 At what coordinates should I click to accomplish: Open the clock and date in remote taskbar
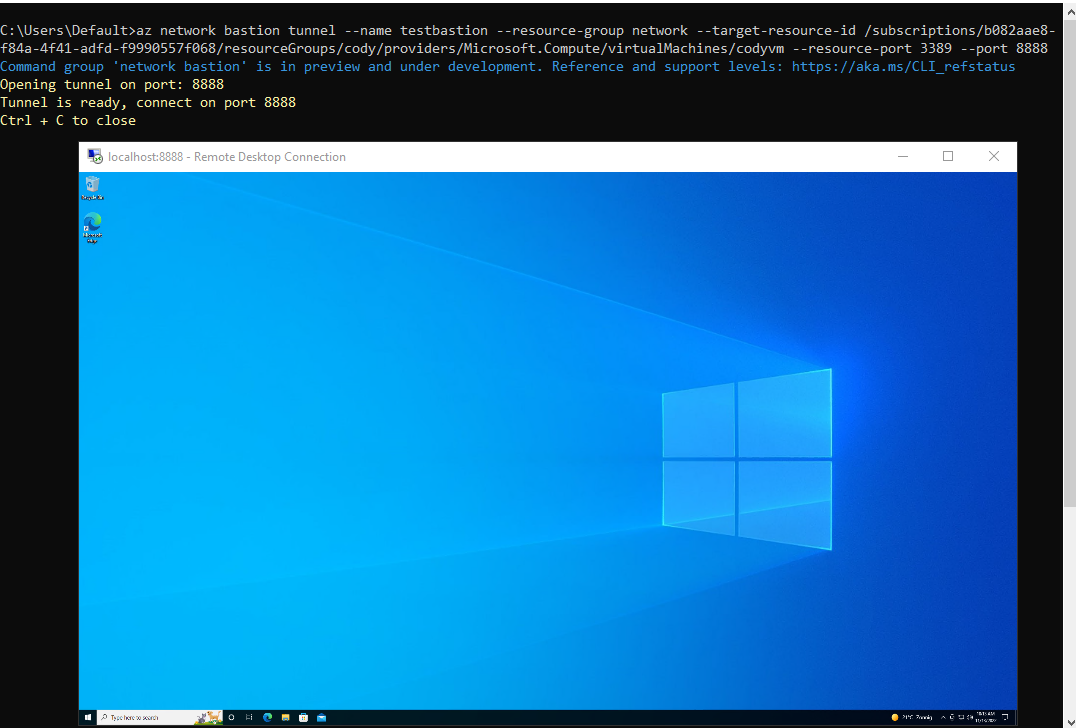pos(986,717)
